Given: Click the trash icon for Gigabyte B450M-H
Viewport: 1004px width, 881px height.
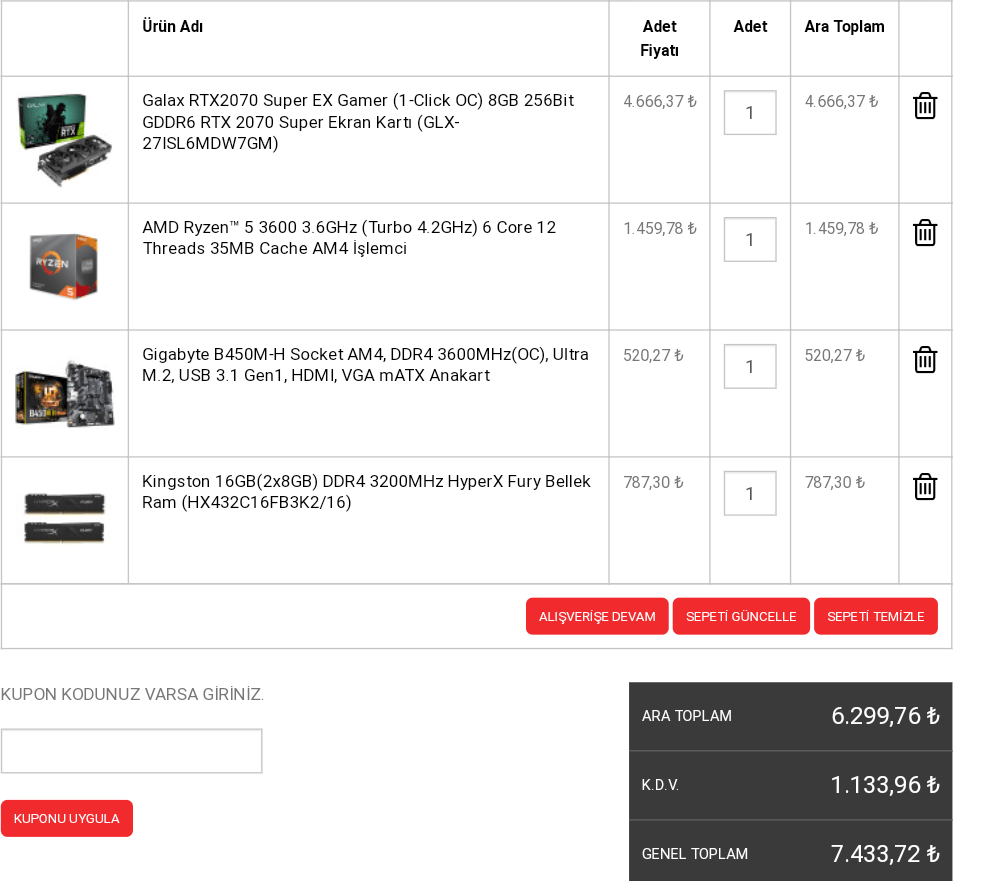Looking at the screenshot, I should (925, 359).
